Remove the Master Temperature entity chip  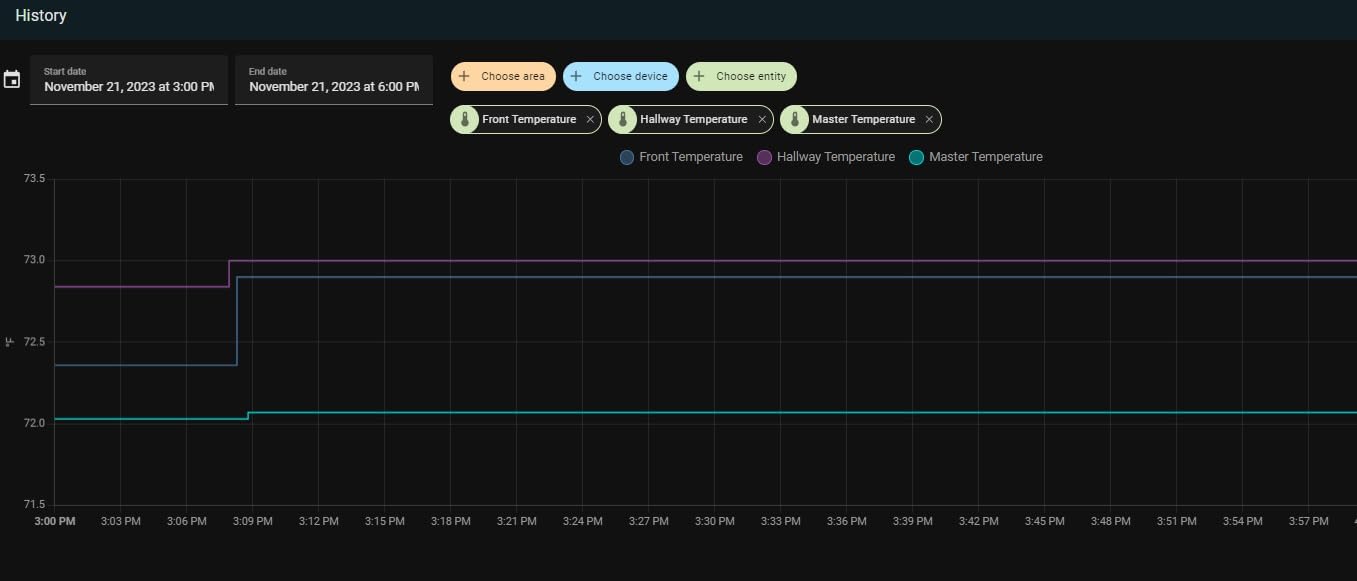click(x=929, y=120)
